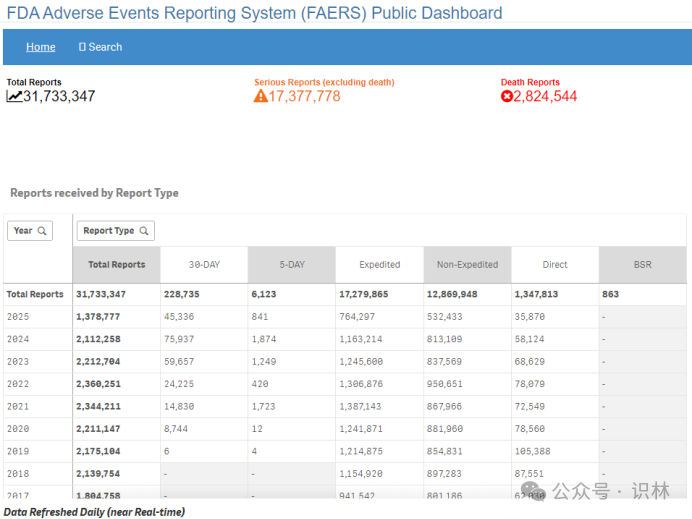Click the Serious Reports count 17,377,778
This screenshot has width=692, height=519.
(305, 96)
